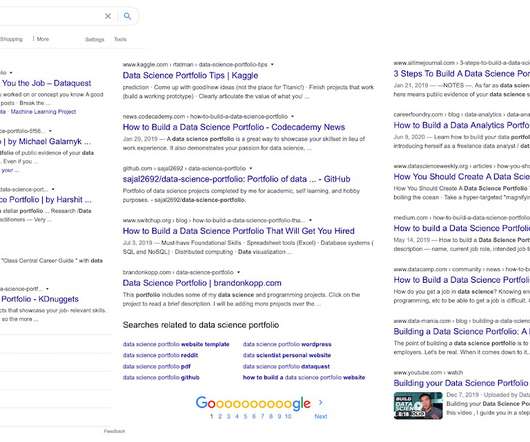Go to results page 2

tap(220, 416)
